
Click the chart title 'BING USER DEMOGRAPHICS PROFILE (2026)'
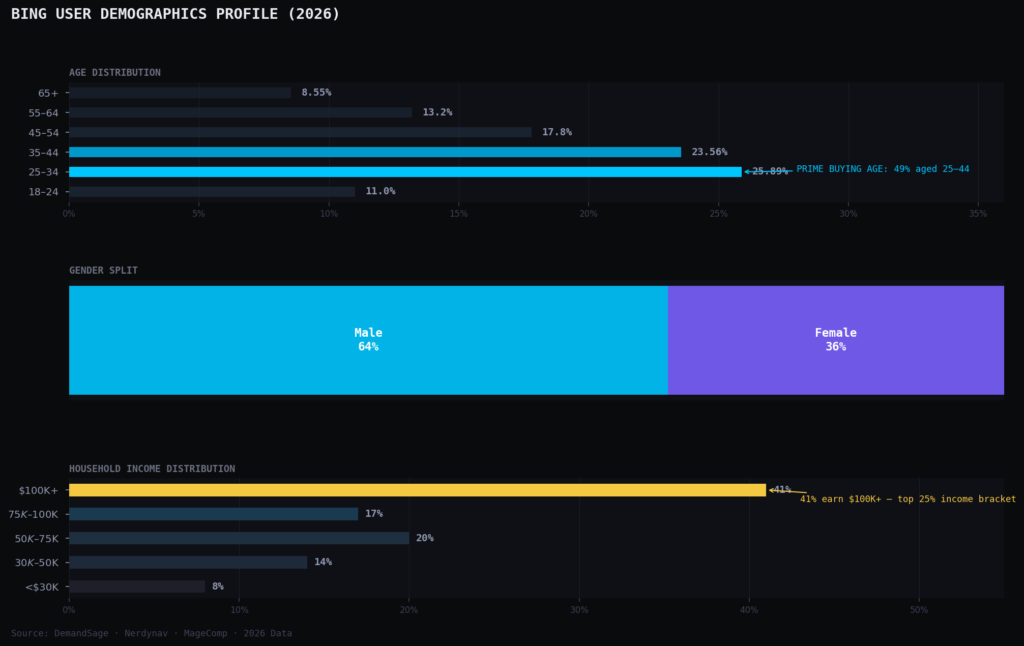(176, 14)
